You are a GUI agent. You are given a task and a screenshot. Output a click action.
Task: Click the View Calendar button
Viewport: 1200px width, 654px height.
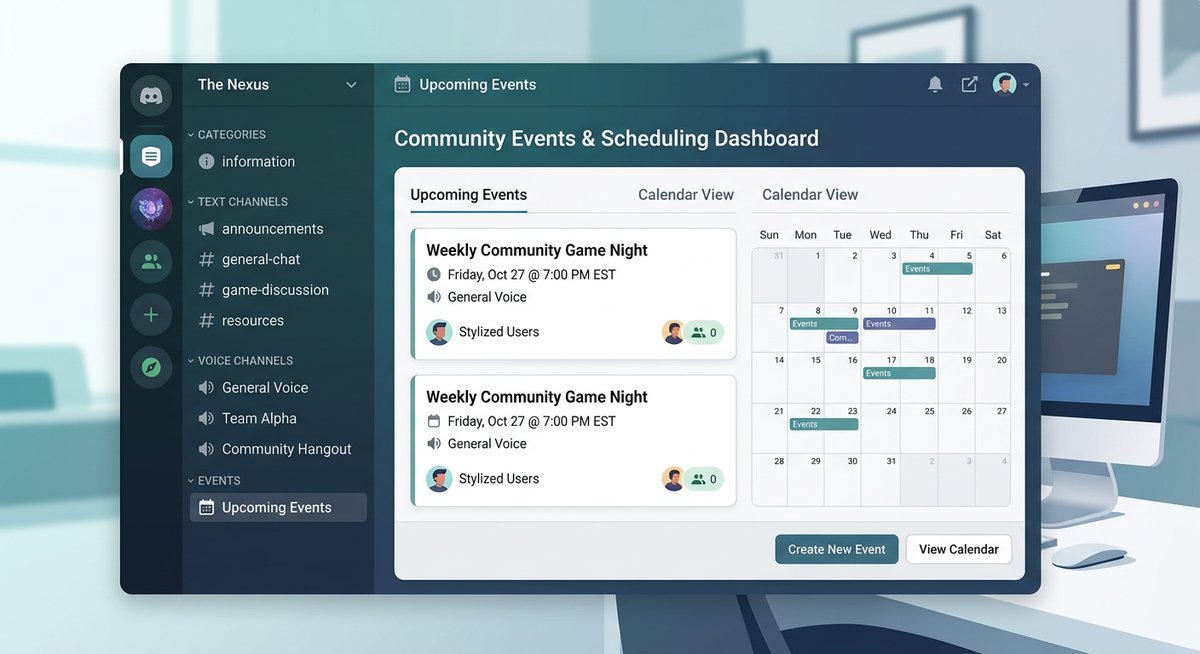tap(958, 549)
